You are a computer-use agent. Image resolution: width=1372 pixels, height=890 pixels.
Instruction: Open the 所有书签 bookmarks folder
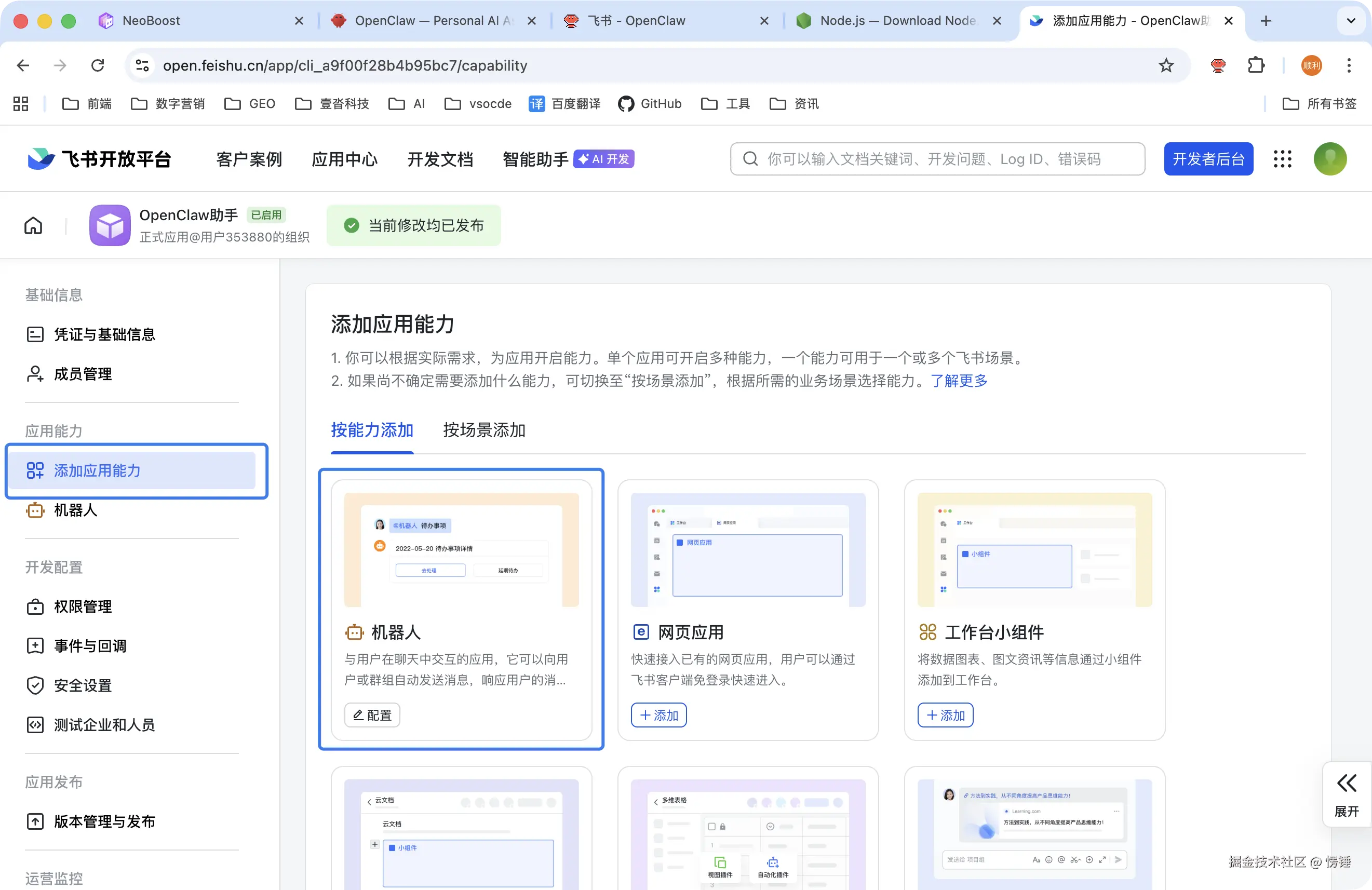coord(1319,104)
